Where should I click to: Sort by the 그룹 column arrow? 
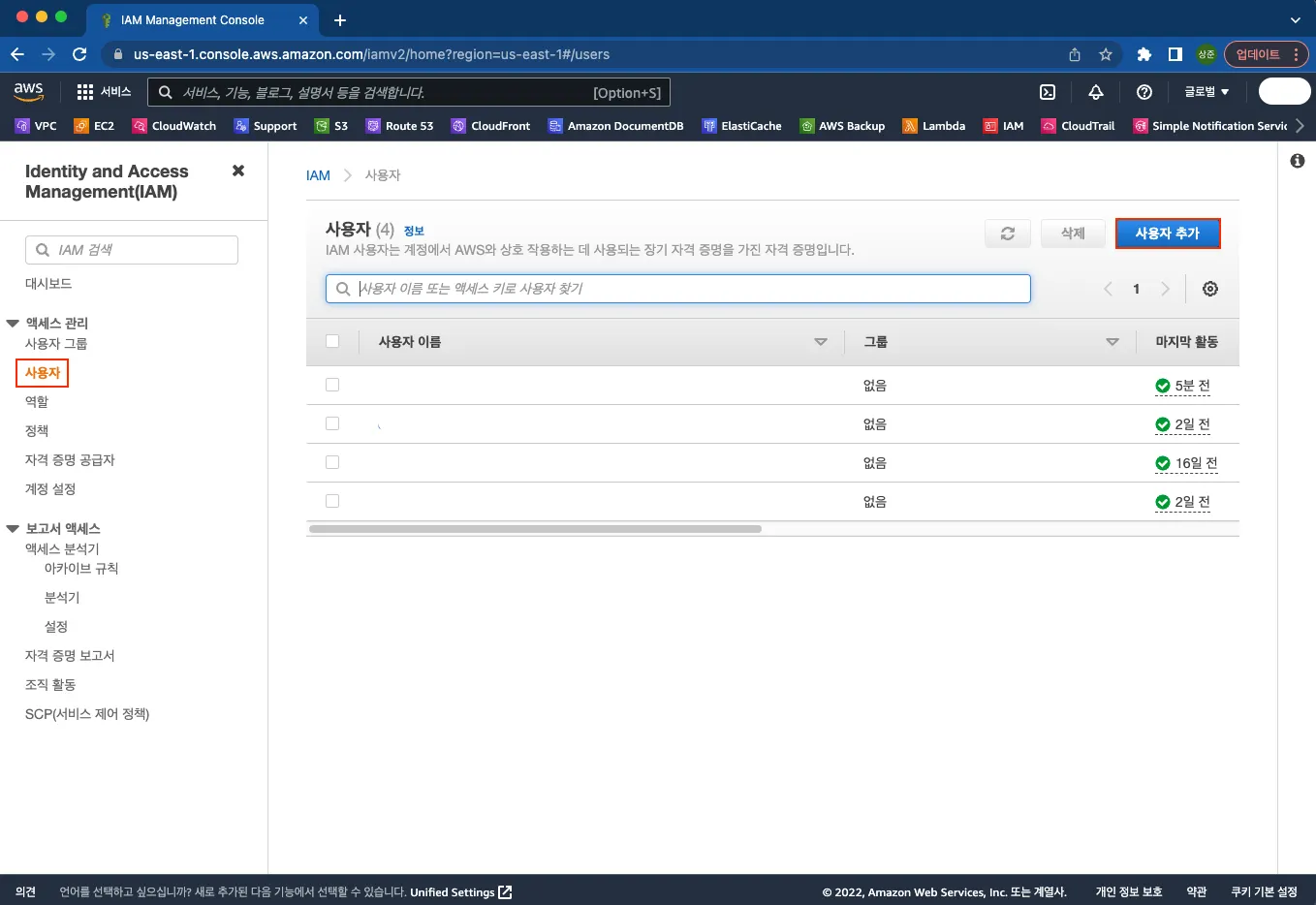1112,342
